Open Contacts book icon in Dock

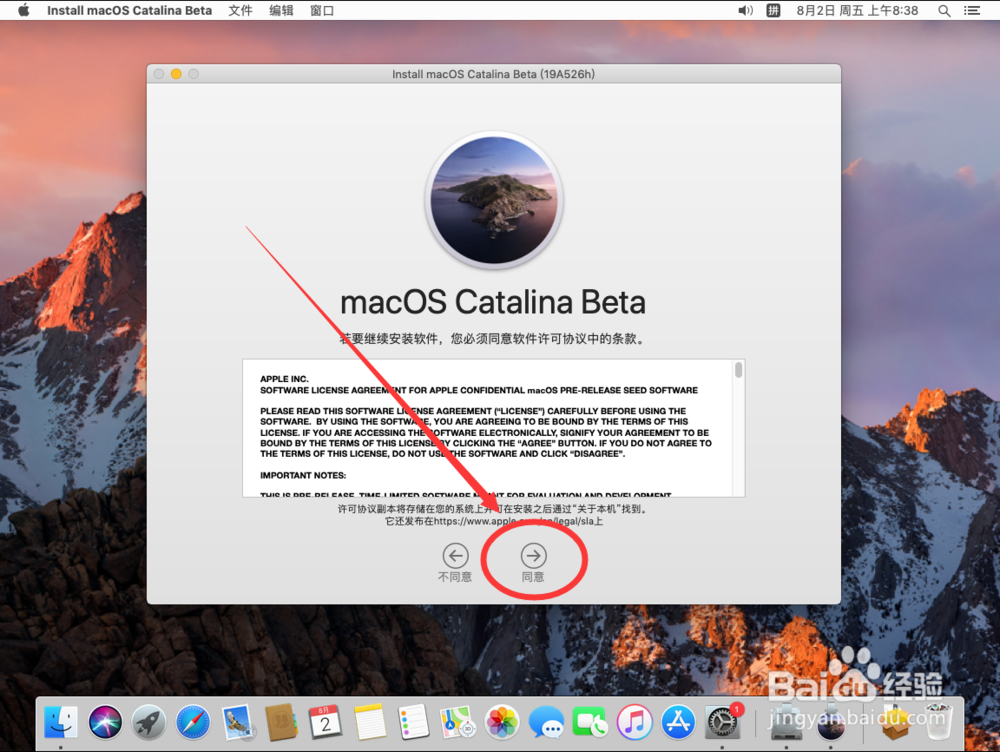coord(281,722)
